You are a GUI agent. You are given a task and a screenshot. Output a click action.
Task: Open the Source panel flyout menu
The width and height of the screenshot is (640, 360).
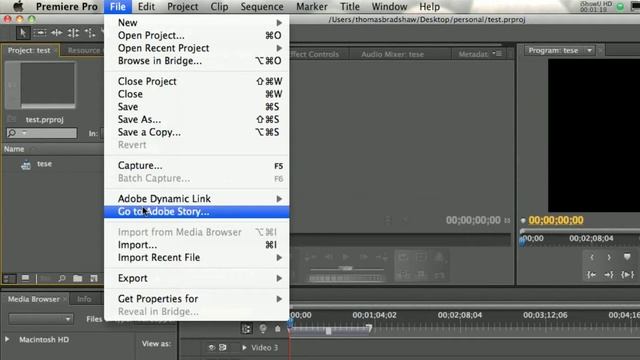point(497,53)
